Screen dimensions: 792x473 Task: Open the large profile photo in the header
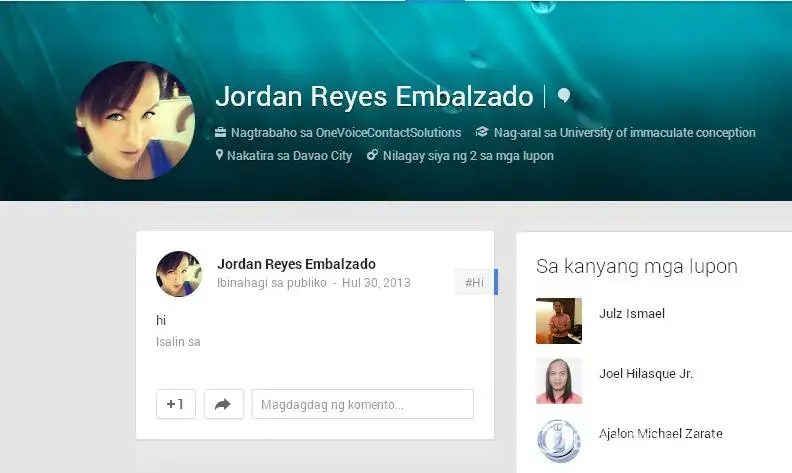pyautogui.click(x=135, y=120)
